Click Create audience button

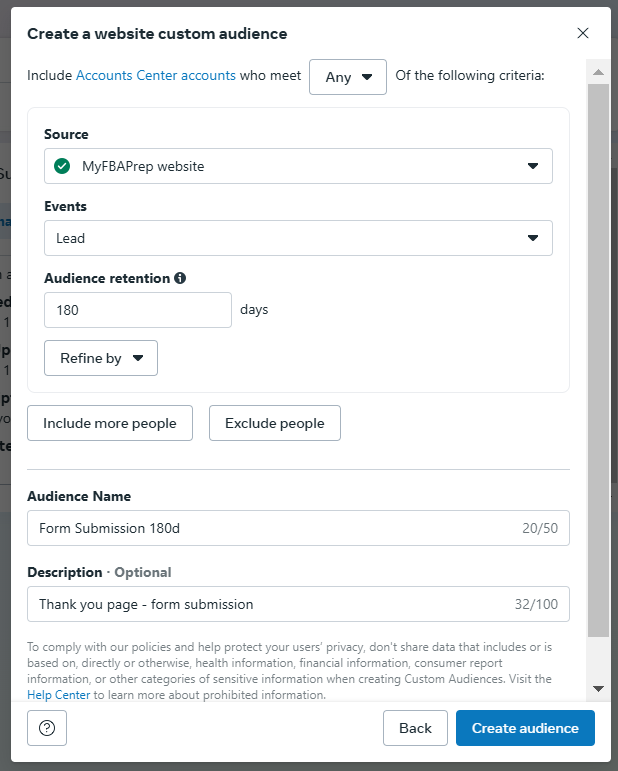click(x=525, y=728)
